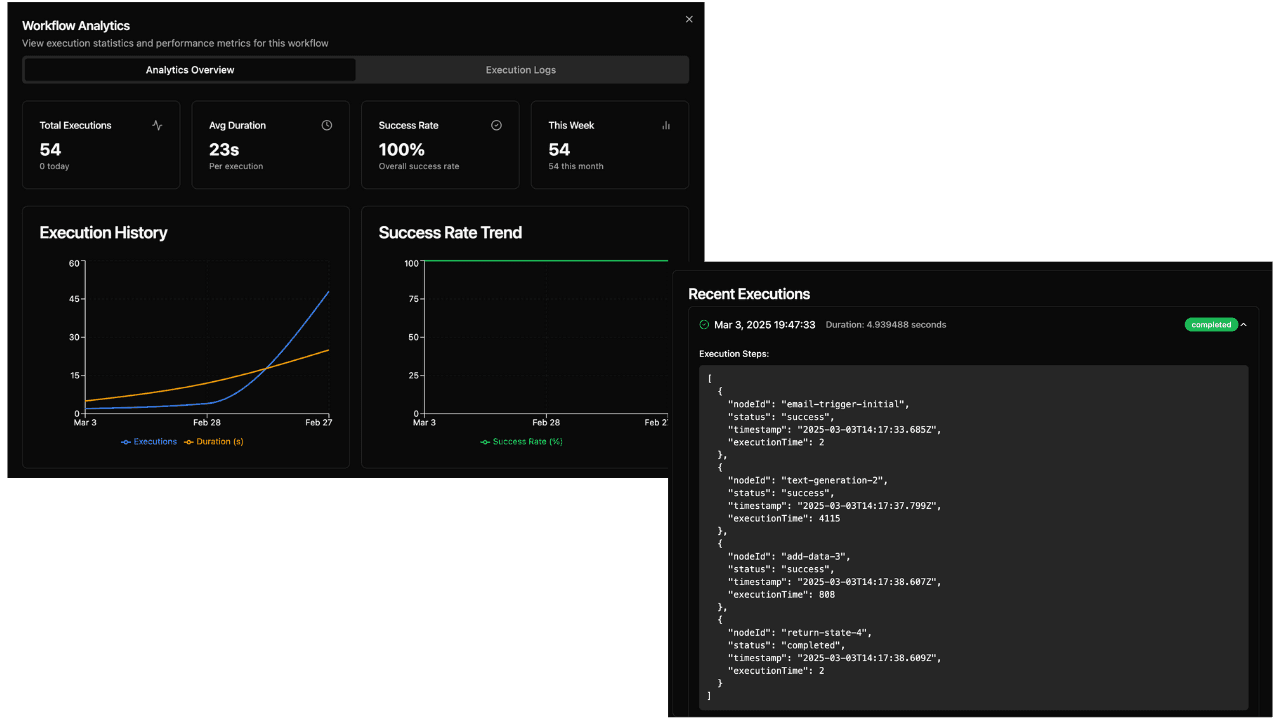Click the Success Rate check-circle icon
The width and height of the screenshot is (1280, 720).
click(496, 125)
